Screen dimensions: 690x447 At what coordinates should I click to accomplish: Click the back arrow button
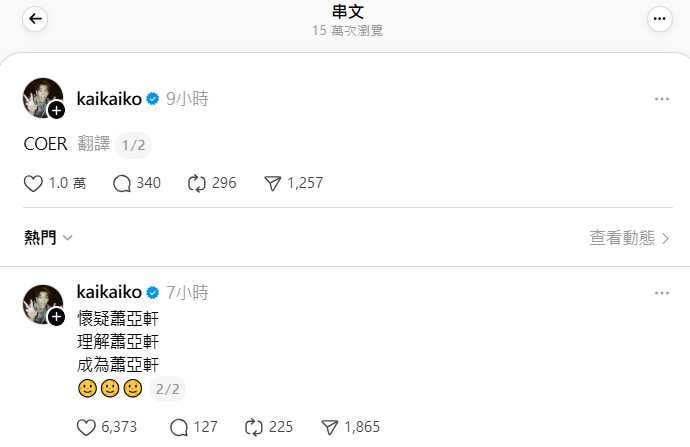(x=35, y=19)
